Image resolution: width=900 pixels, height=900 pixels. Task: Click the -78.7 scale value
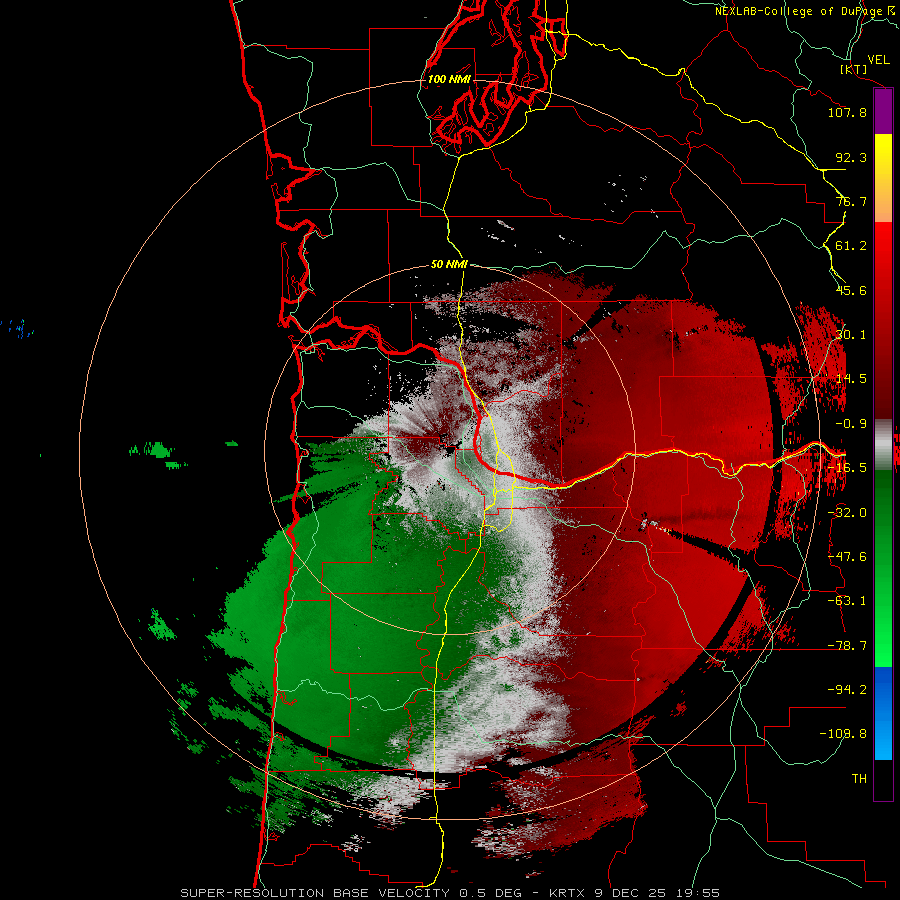pos(847,646)
